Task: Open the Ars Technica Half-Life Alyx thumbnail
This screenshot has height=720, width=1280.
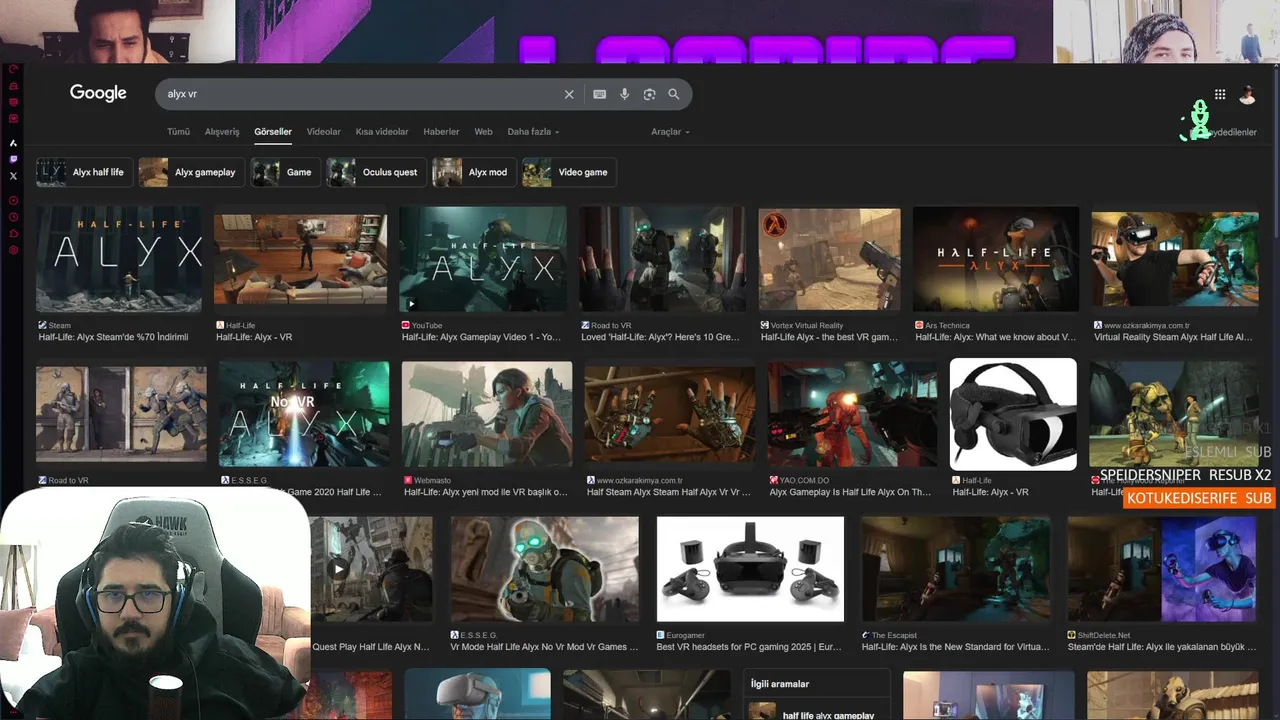Action: tap(996, 259)
